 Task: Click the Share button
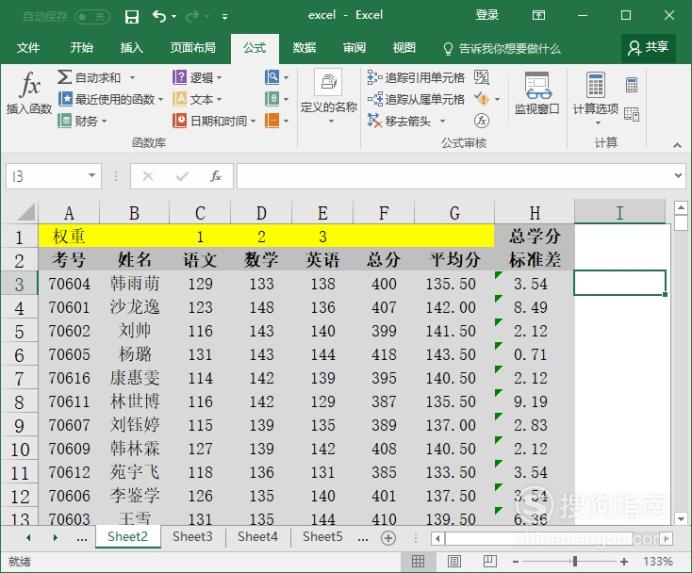(x=648, y=48)
